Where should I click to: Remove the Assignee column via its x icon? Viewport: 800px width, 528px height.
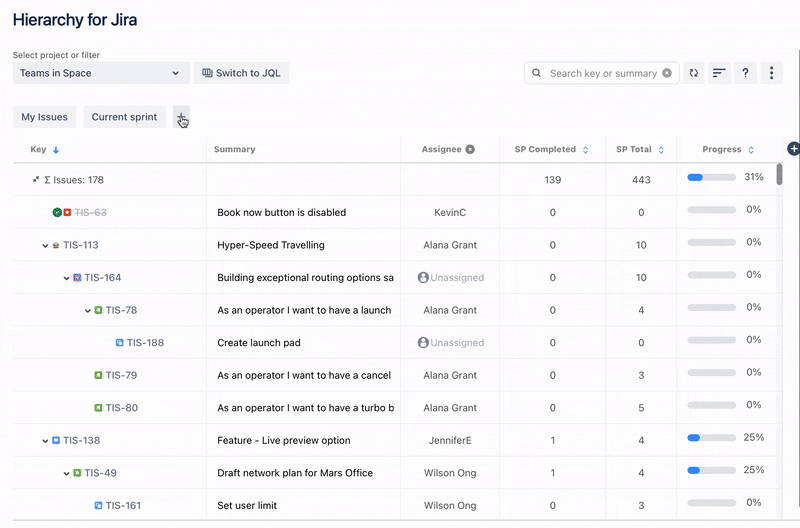pos(470,149)
